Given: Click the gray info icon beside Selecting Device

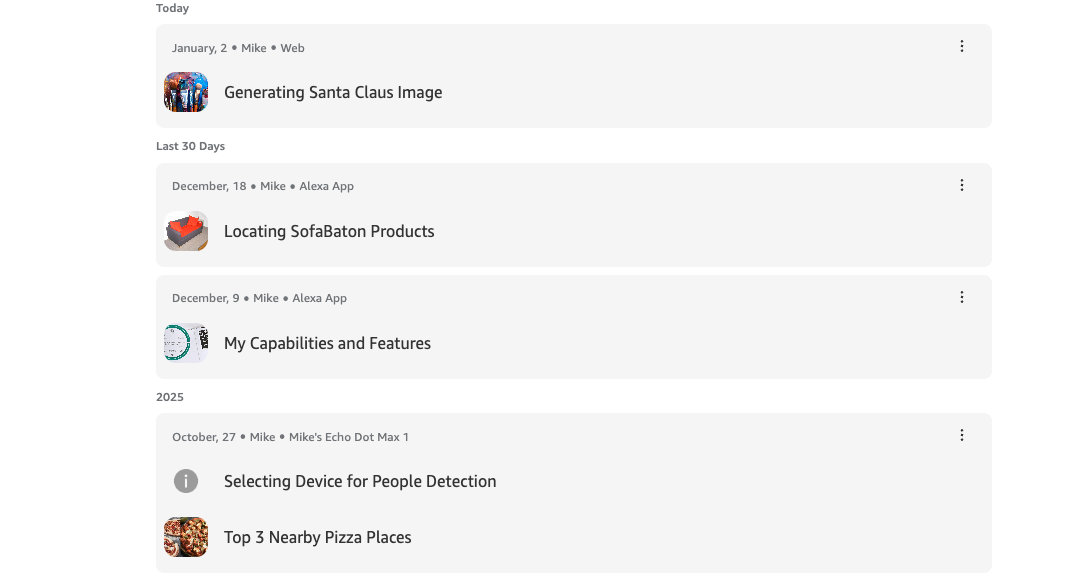Looking at the screenshot, I should point(186,481).
